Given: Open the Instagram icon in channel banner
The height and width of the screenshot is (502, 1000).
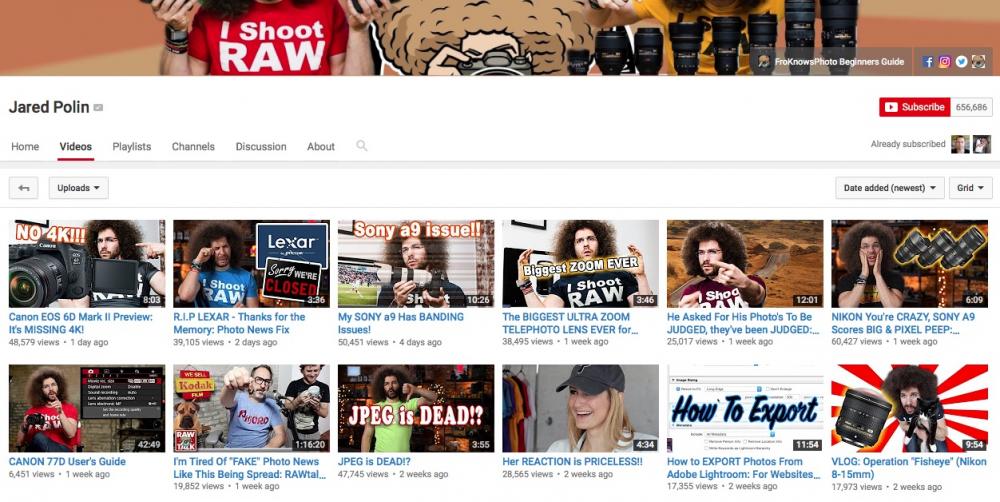Looking at the screenshot, I should click(x=945, y=62).
